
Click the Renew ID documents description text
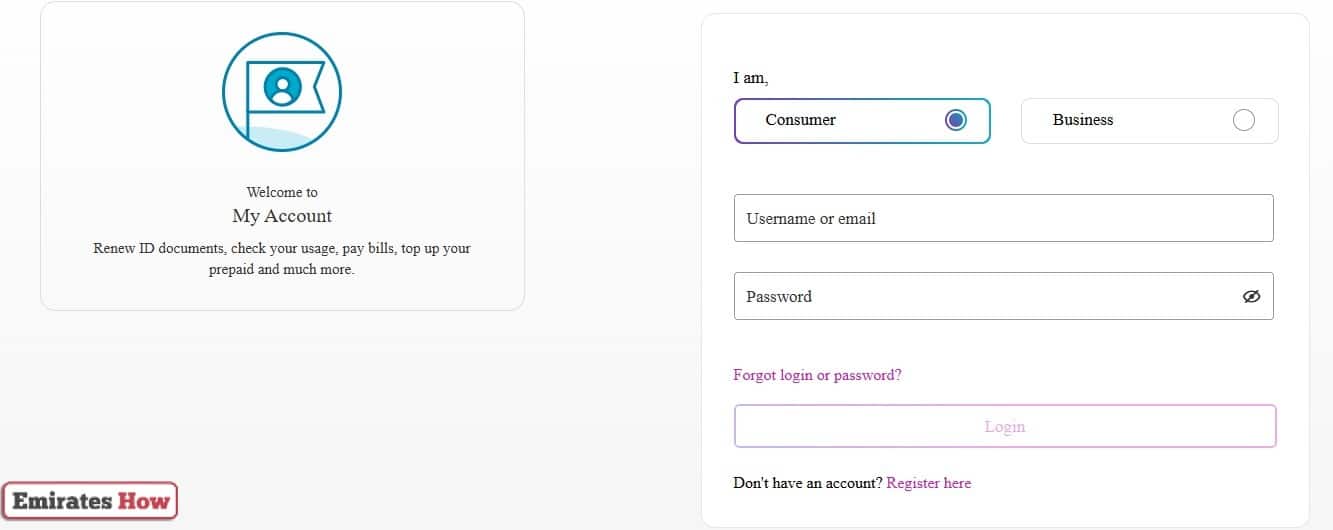[282, 258]
